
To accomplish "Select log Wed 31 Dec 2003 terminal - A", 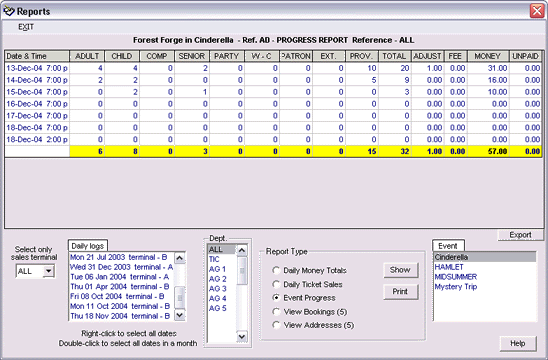I will coord(121,267).
